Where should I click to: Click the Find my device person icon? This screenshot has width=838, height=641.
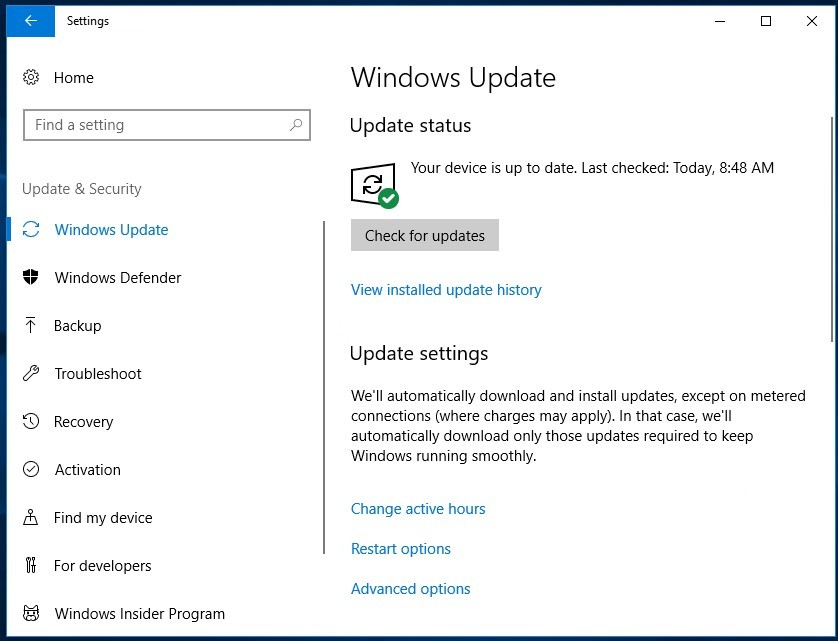[x=30, y=517]
